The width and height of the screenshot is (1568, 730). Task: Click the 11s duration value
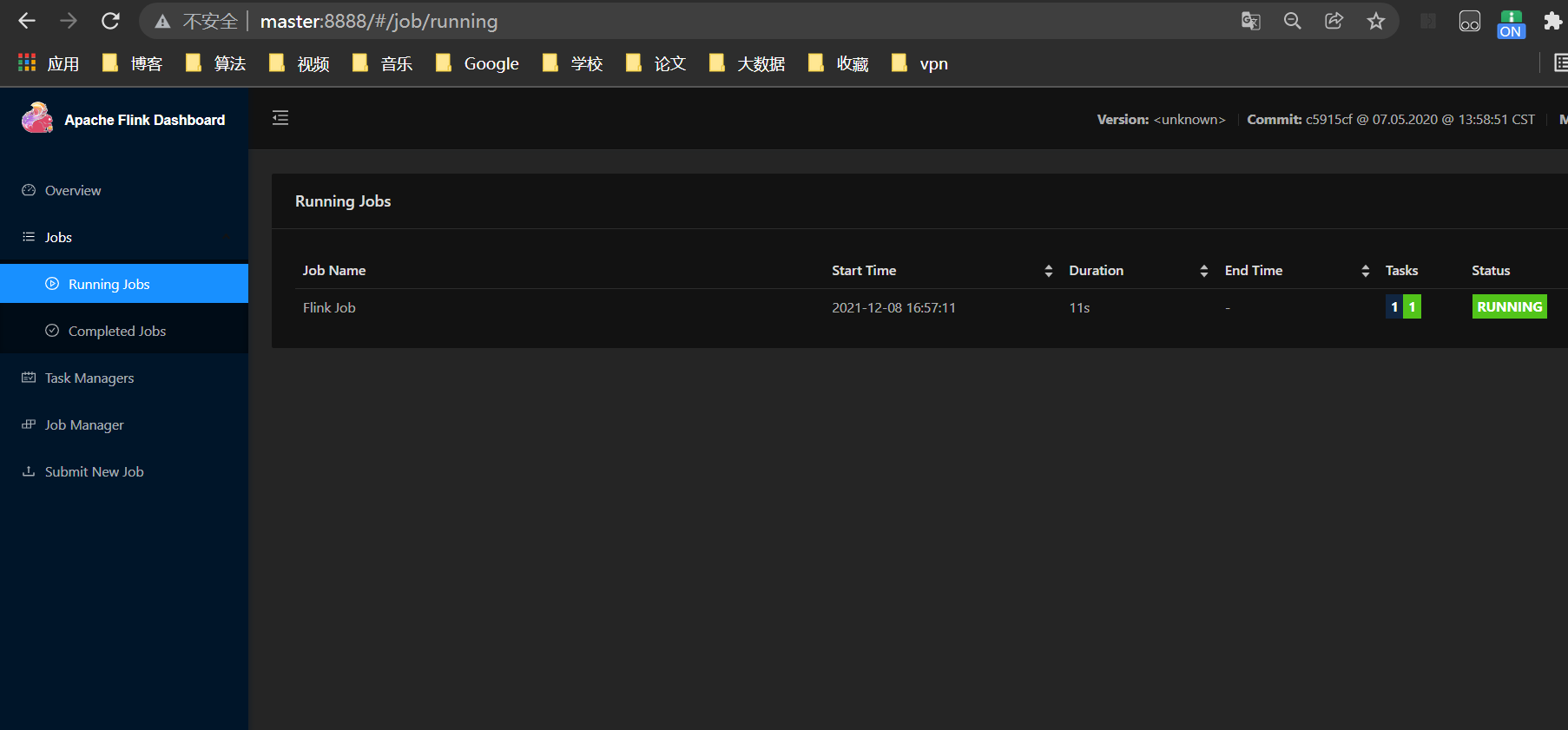pyautogui.click(x=1079, y=308)
